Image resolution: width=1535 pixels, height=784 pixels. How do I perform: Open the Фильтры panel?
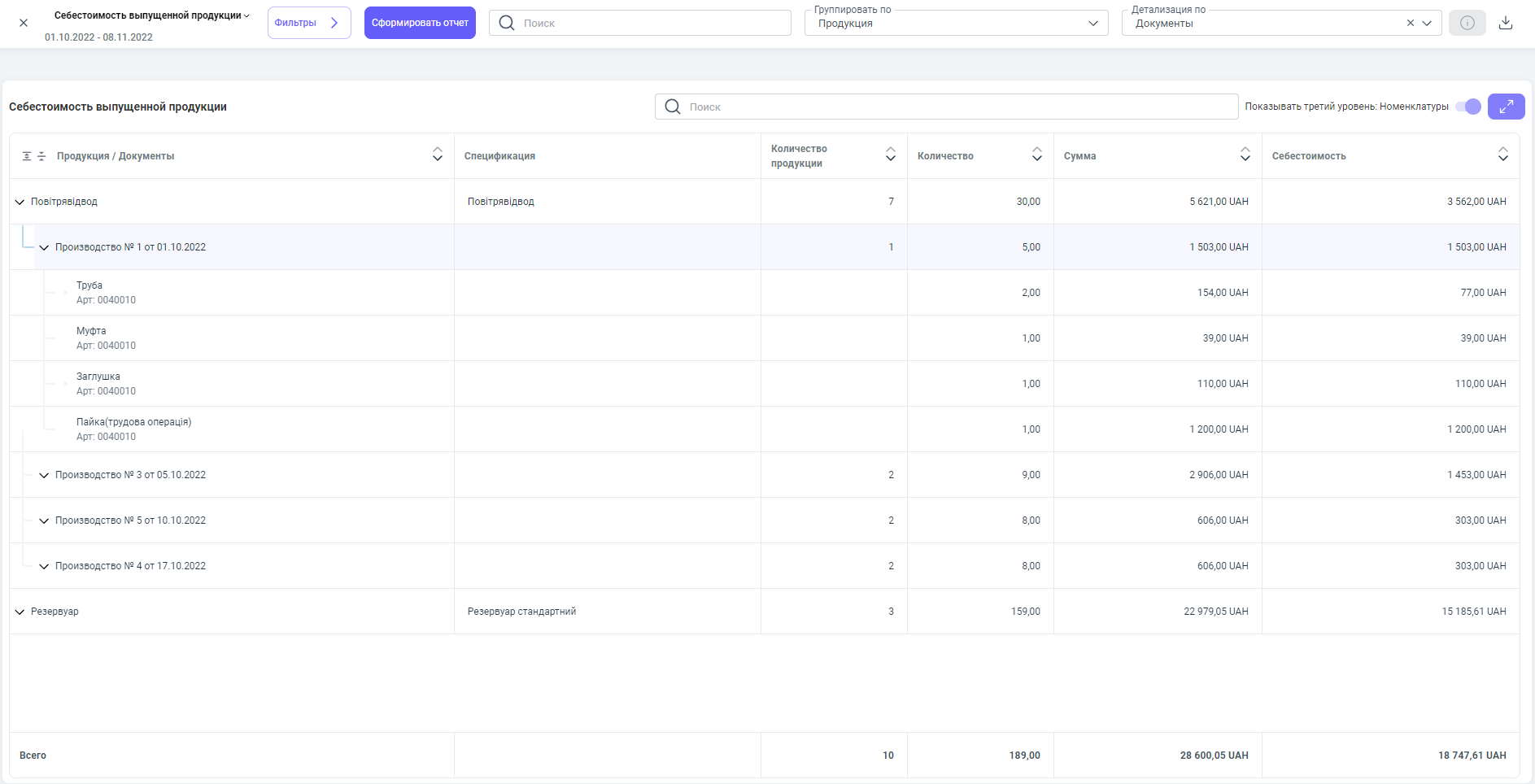click(308, 23)
